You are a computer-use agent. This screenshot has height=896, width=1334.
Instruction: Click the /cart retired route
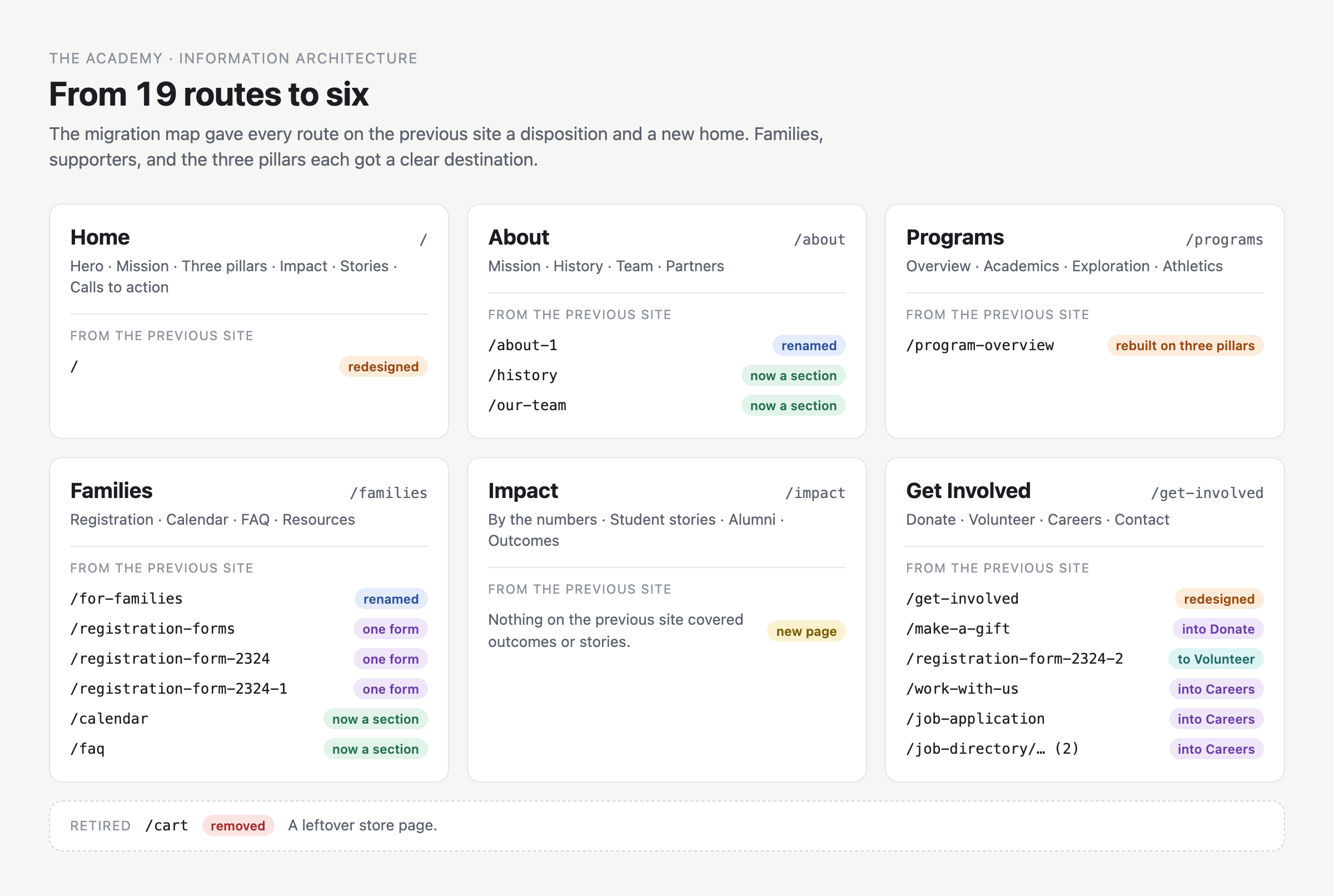click(x=166, y=825)
